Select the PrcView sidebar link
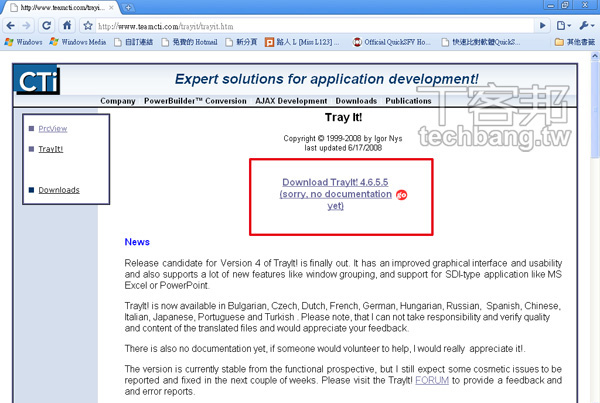Viewport: 600px width, 403px height. click(x=52, y=129)
